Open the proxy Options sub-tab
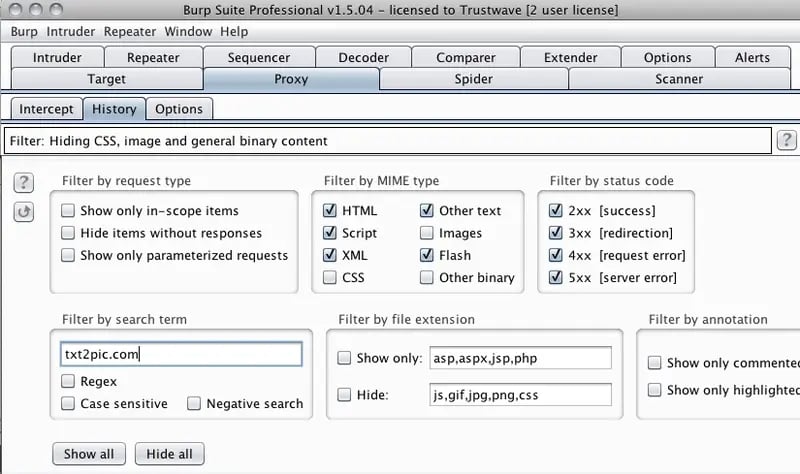Screen dimensions: 800x474 [x=179, y=109]
